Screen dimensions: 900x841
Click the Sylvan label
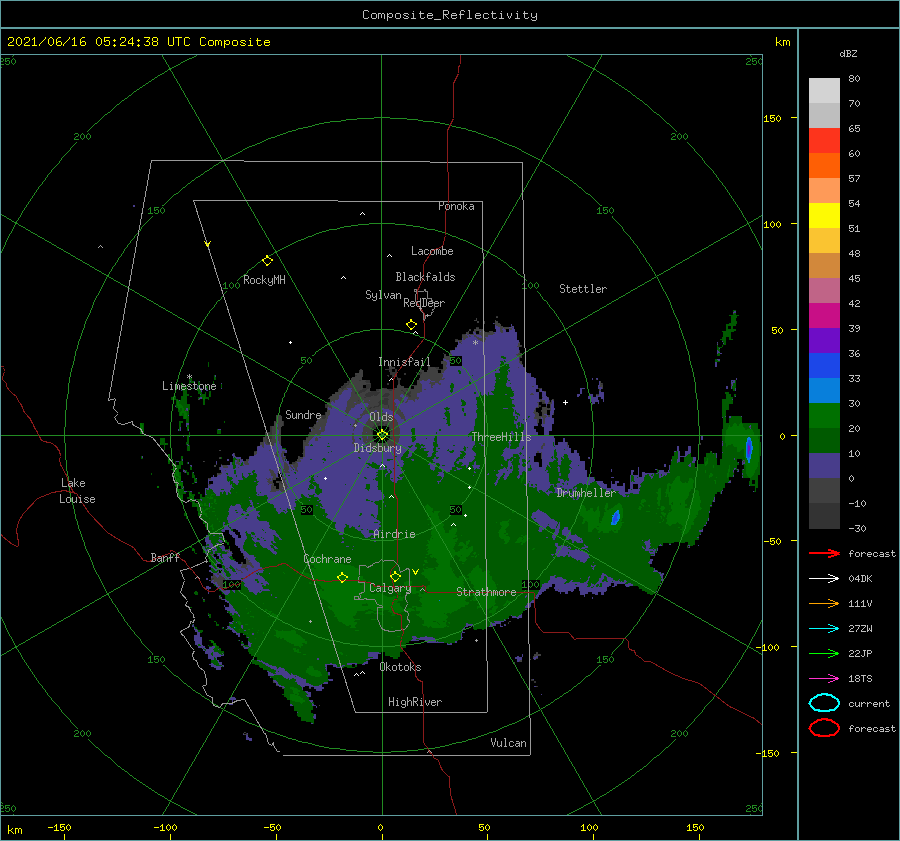(383, 295)
